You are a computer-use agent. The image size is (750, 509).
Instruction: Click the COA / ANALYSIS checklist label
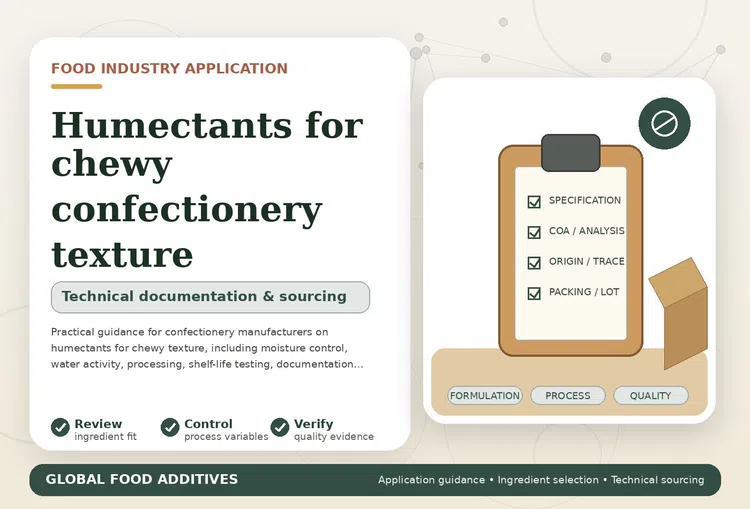coord(587,231)
